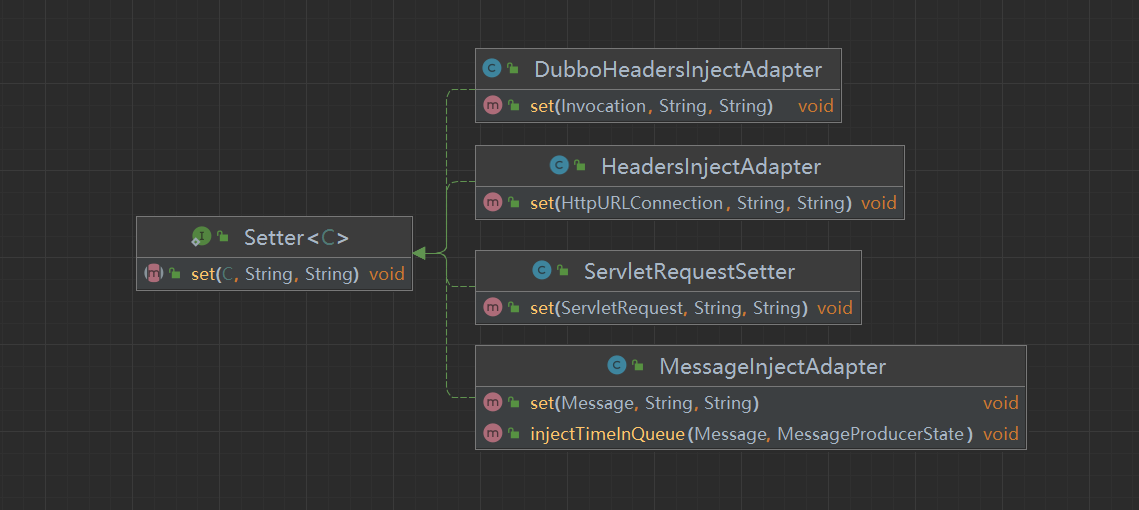1139x510 pixels.
Task: Click the class icon beside ServletRequestSetter
Action: point(542,271)
